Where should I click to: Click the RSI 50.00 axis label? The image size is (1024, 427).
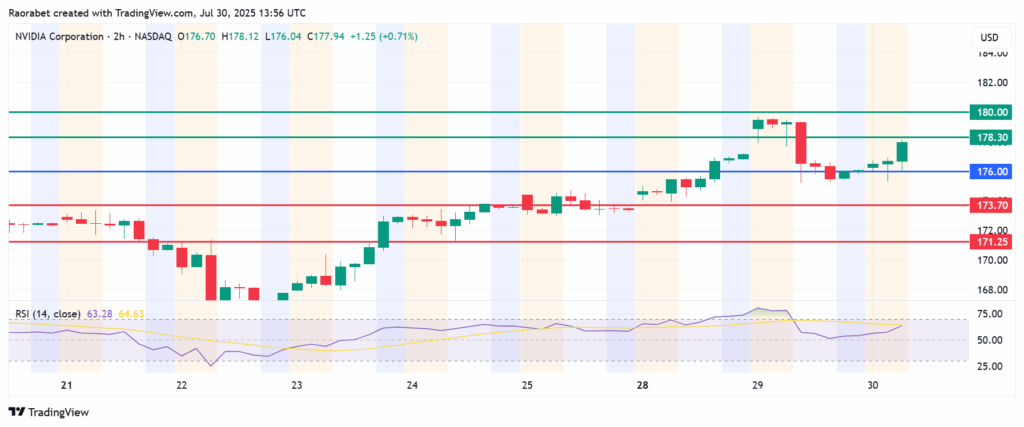[991, 340]
